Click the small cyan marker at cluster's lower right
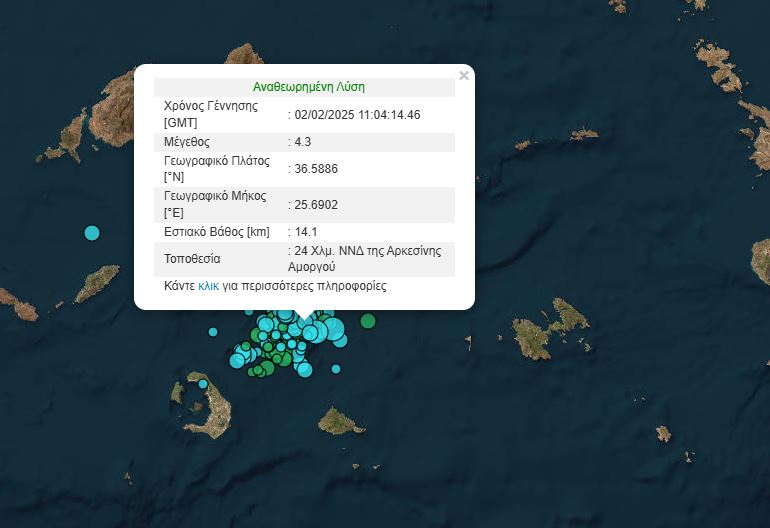This screenshot has height=528, width=770. 338,370
